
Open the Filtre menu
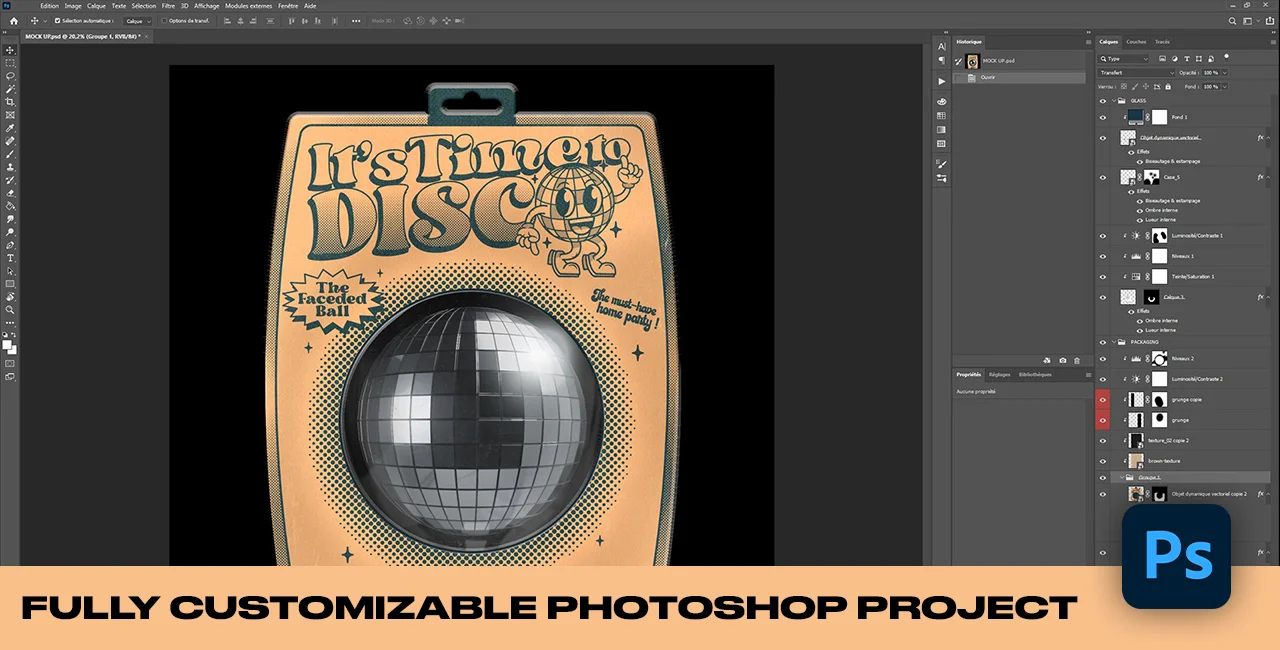coord(168,6)
